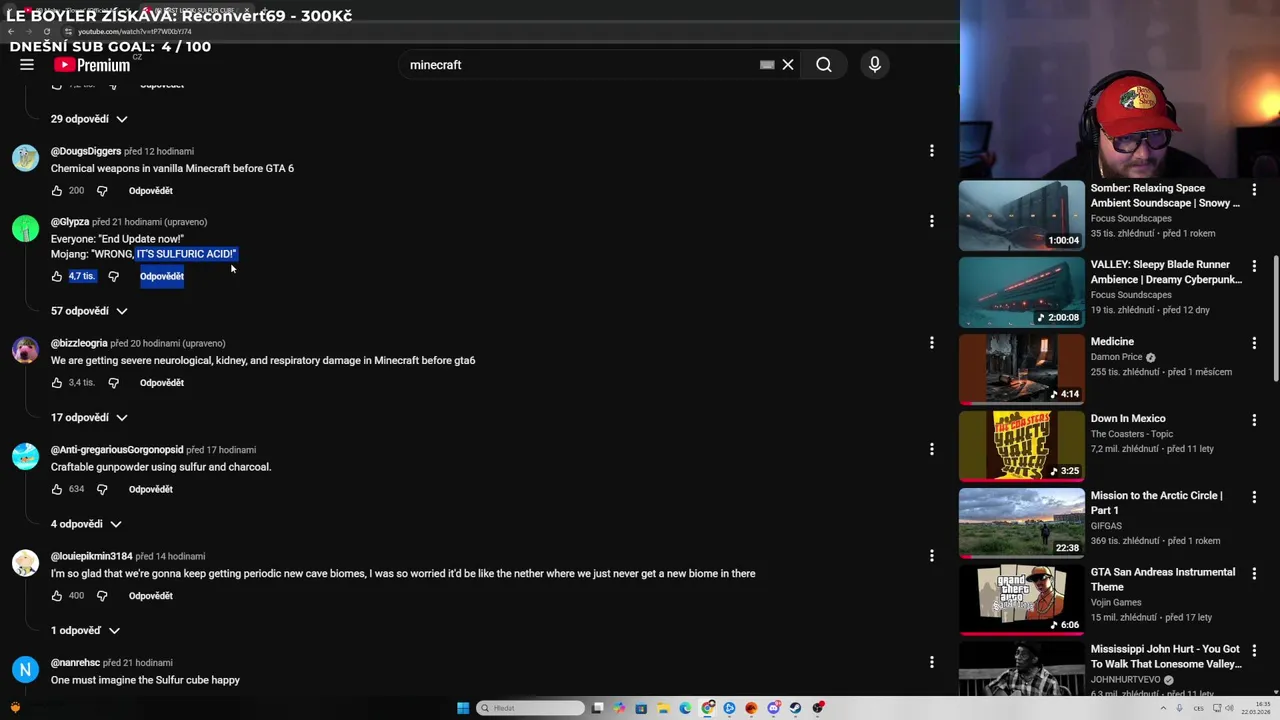Open options menu for nanrehsc comment
This screenshot has width=1280, height=720.
click(x=932, y=662)
